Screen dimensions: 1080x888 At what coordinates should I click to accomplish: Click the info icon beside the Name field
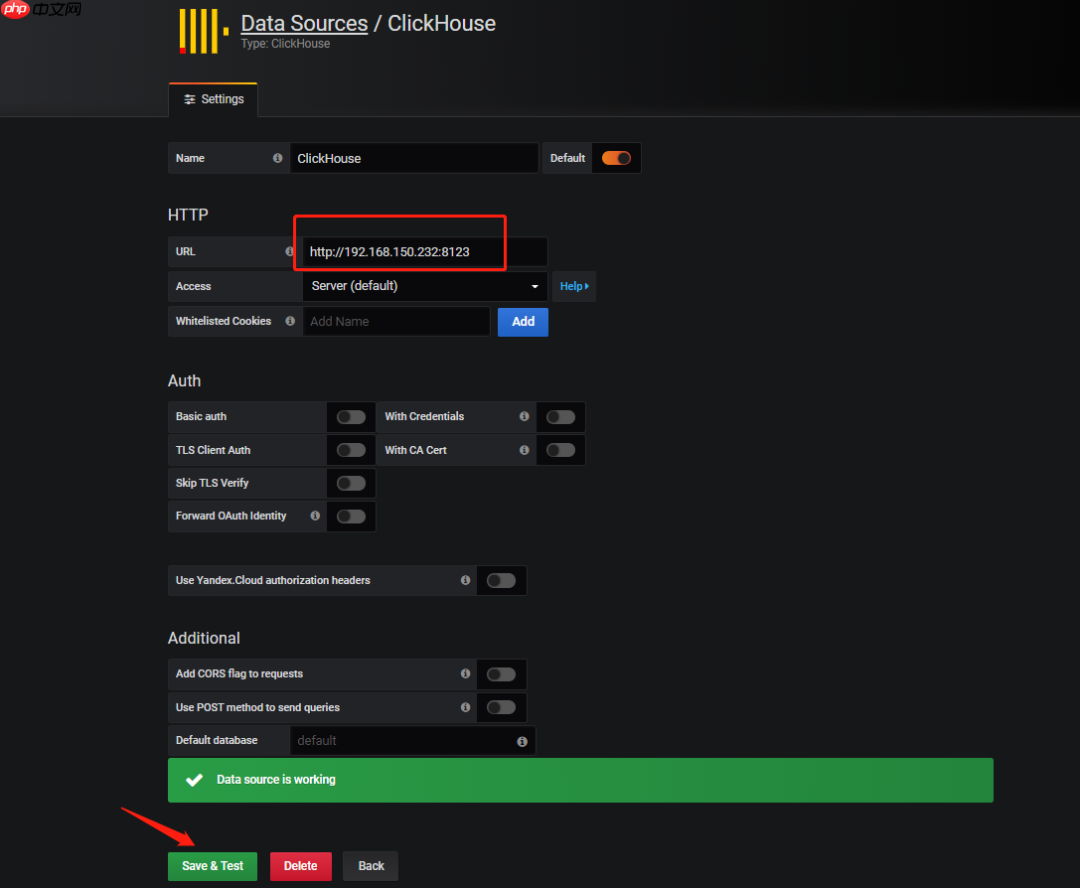pos(277,158)
